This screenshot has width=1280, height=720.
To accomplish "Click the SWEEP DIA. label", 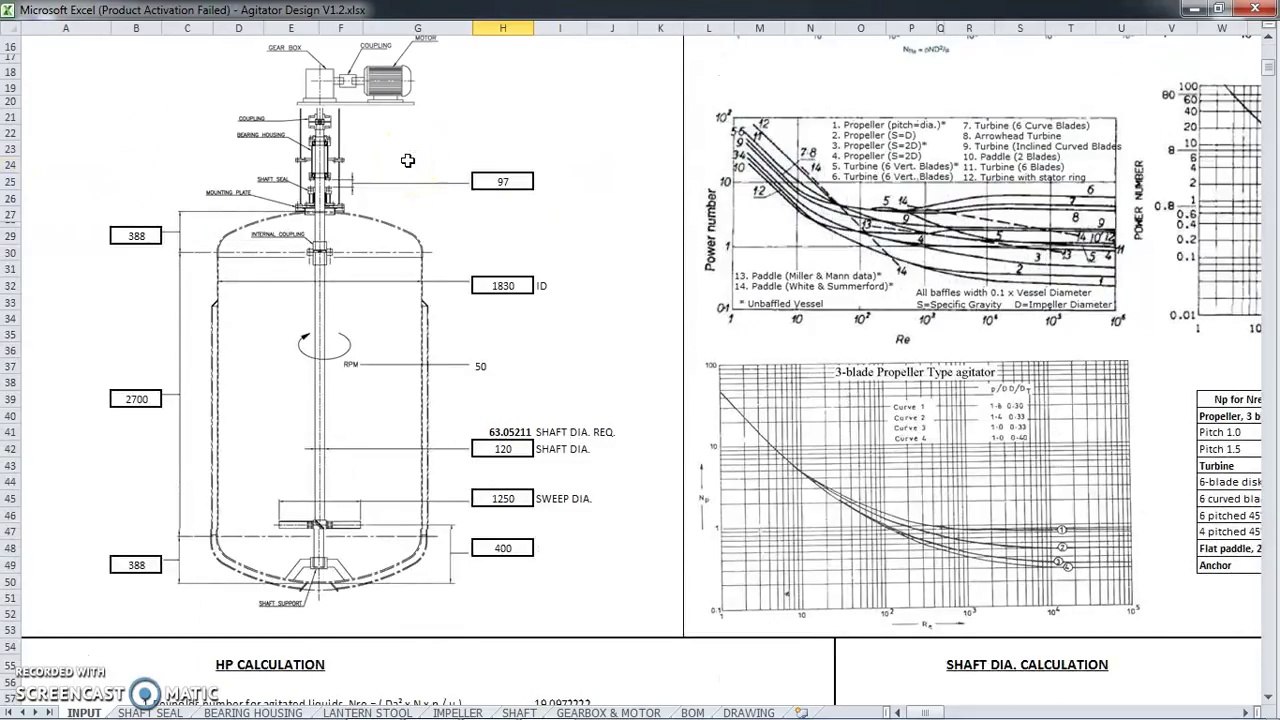I will coord(564,498).
